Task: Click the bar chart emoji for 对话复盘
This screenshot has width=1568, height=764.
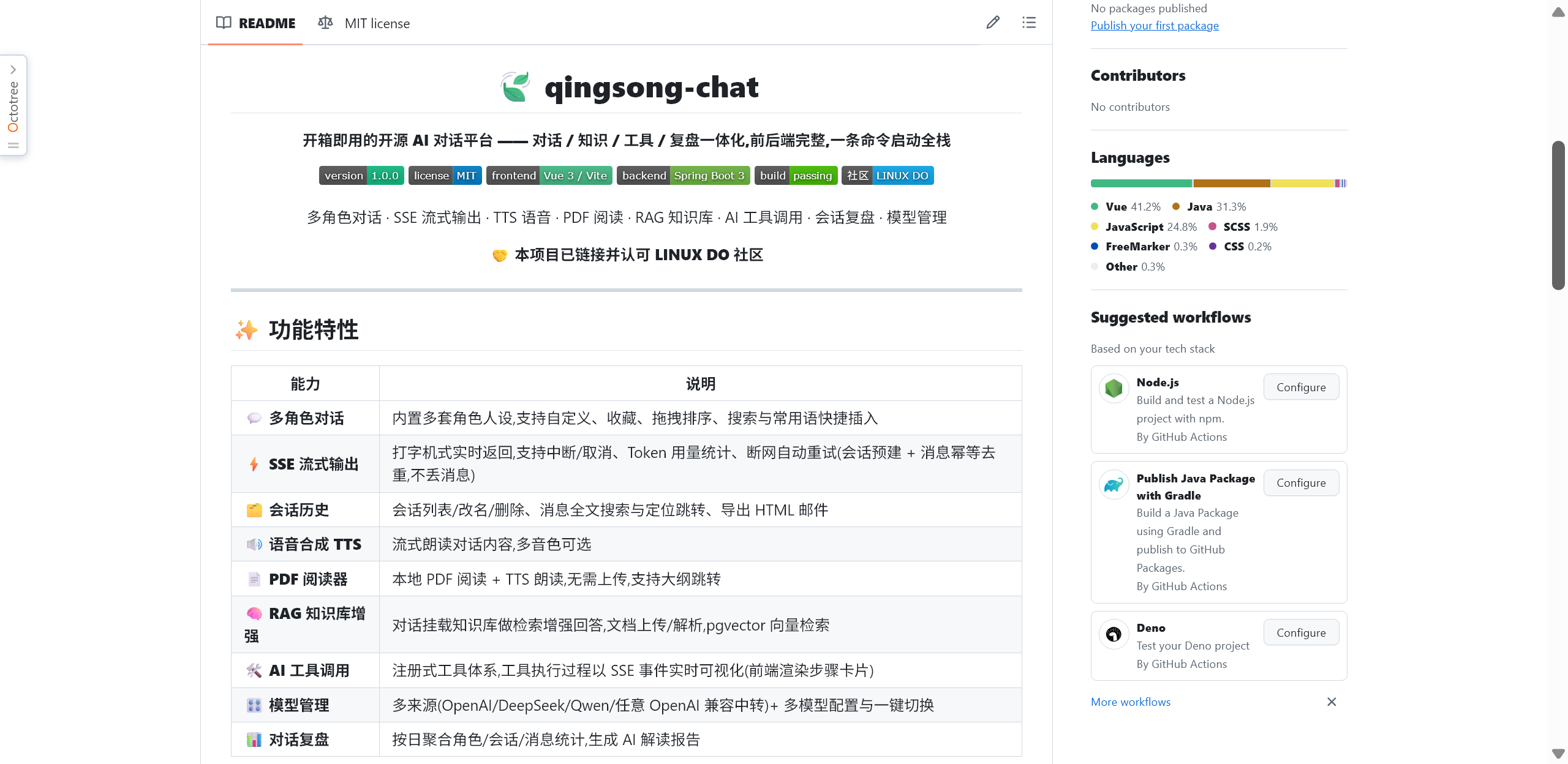Action: [x=254, y=740]
